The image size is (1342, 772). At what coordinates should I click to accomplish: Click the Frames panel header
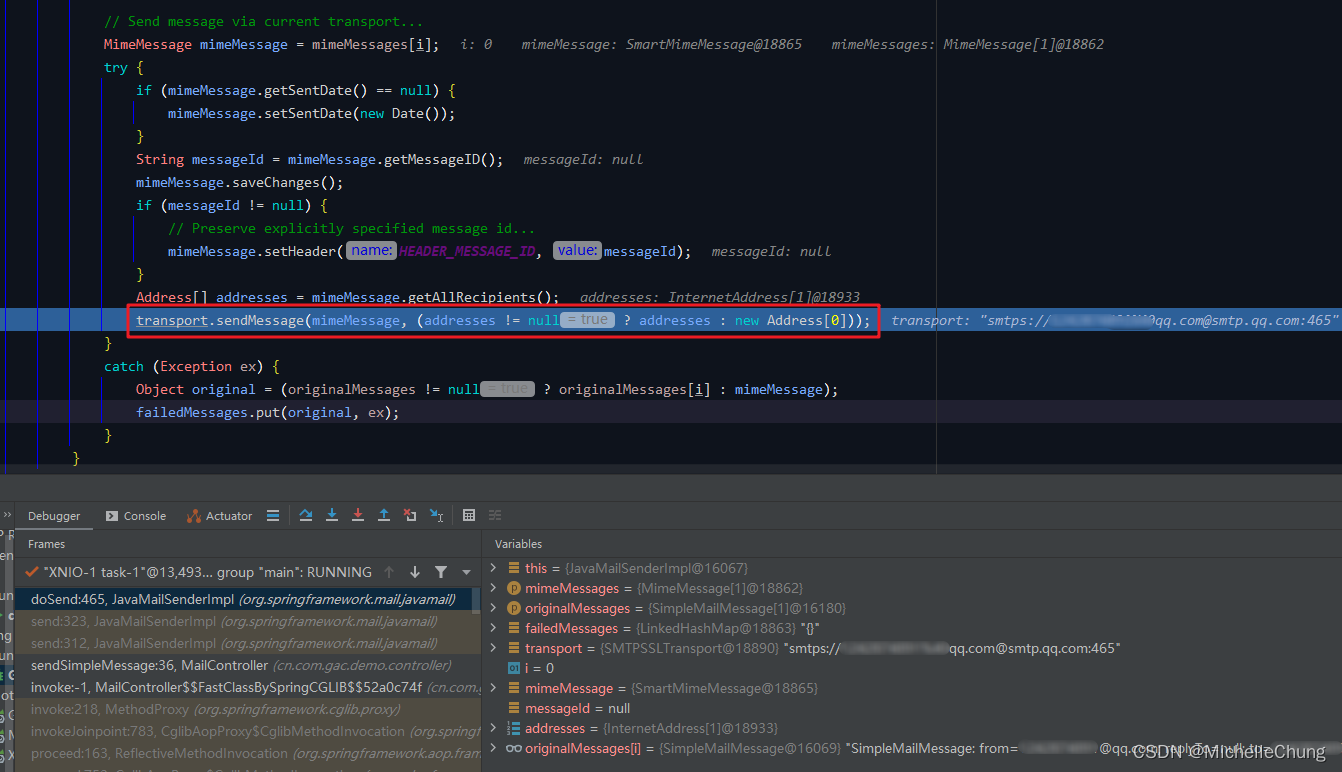coord(46,544)
